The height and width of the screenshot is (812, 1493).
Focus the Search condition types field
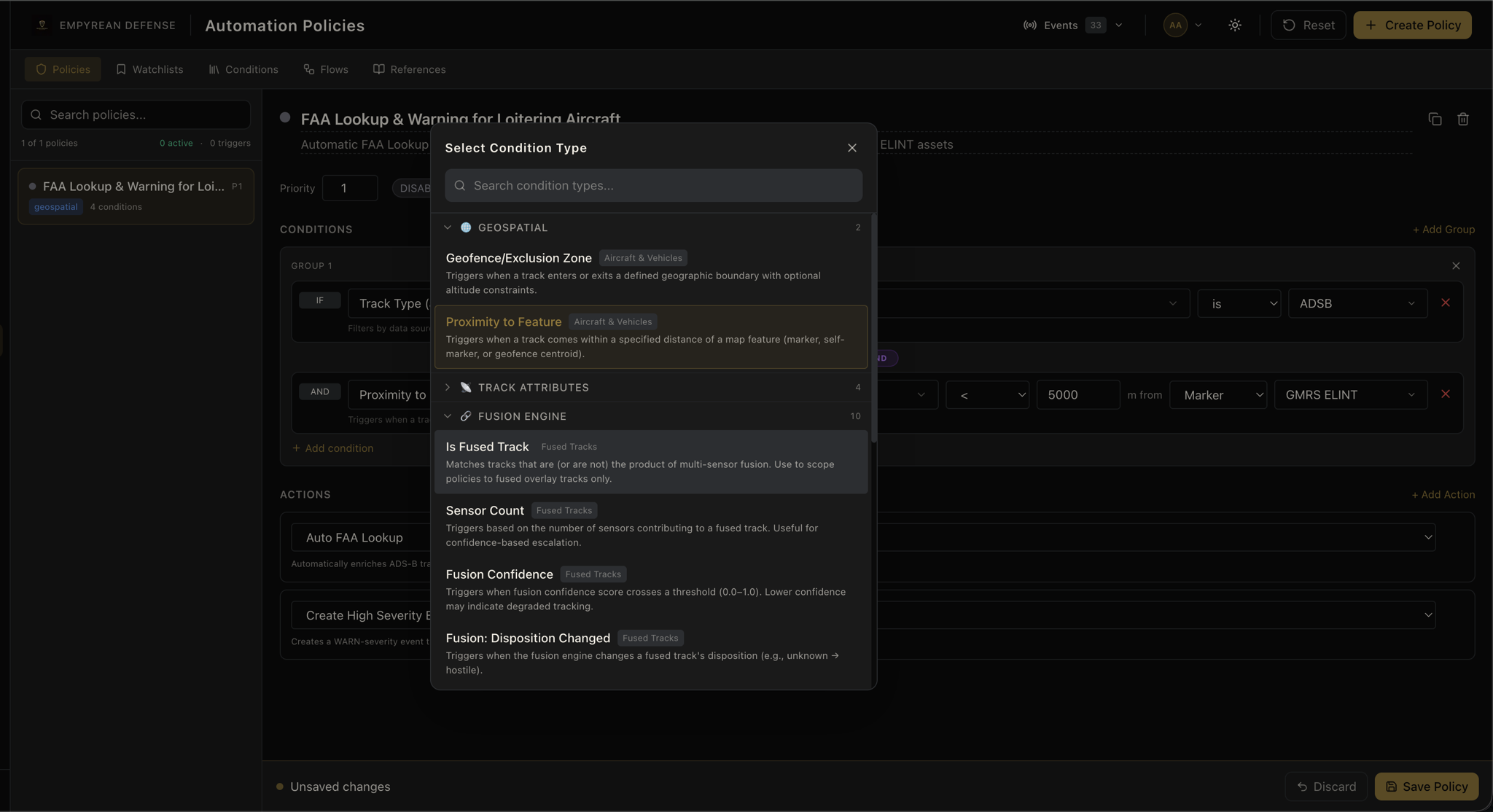tap(653, 186)
